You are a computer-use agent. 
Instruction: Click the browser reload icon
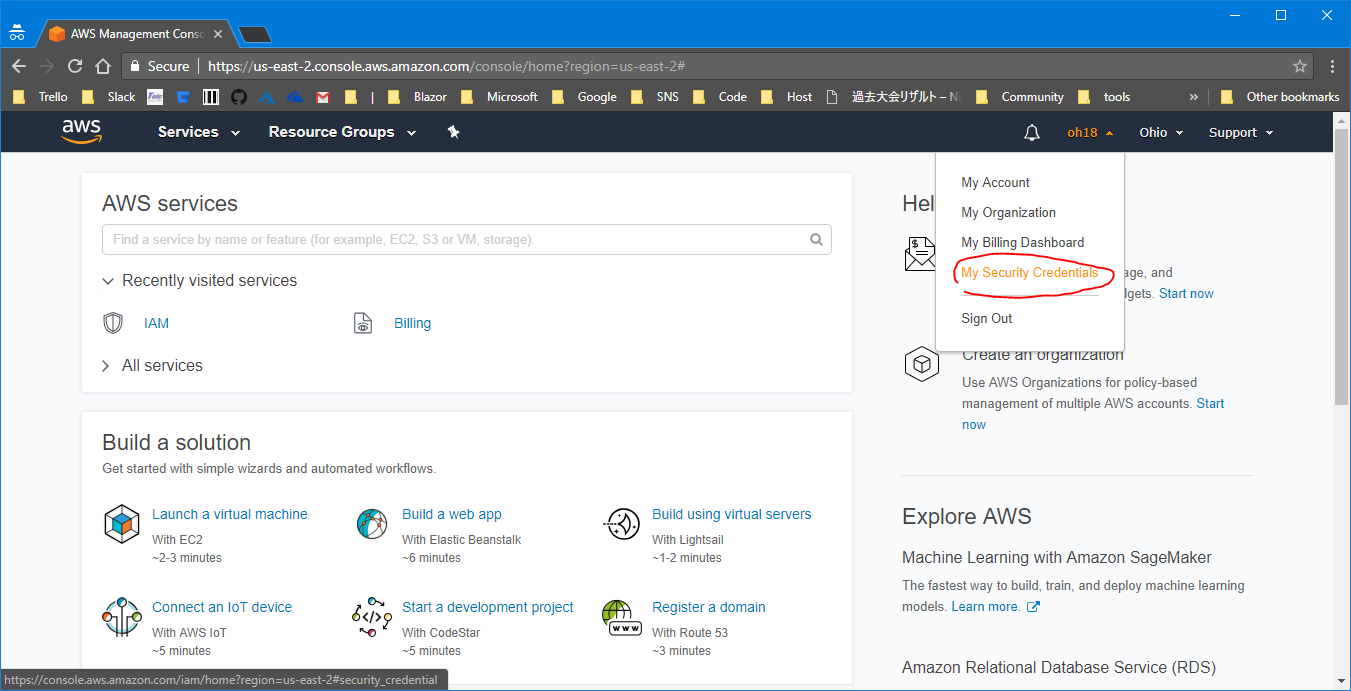point(75,66)
